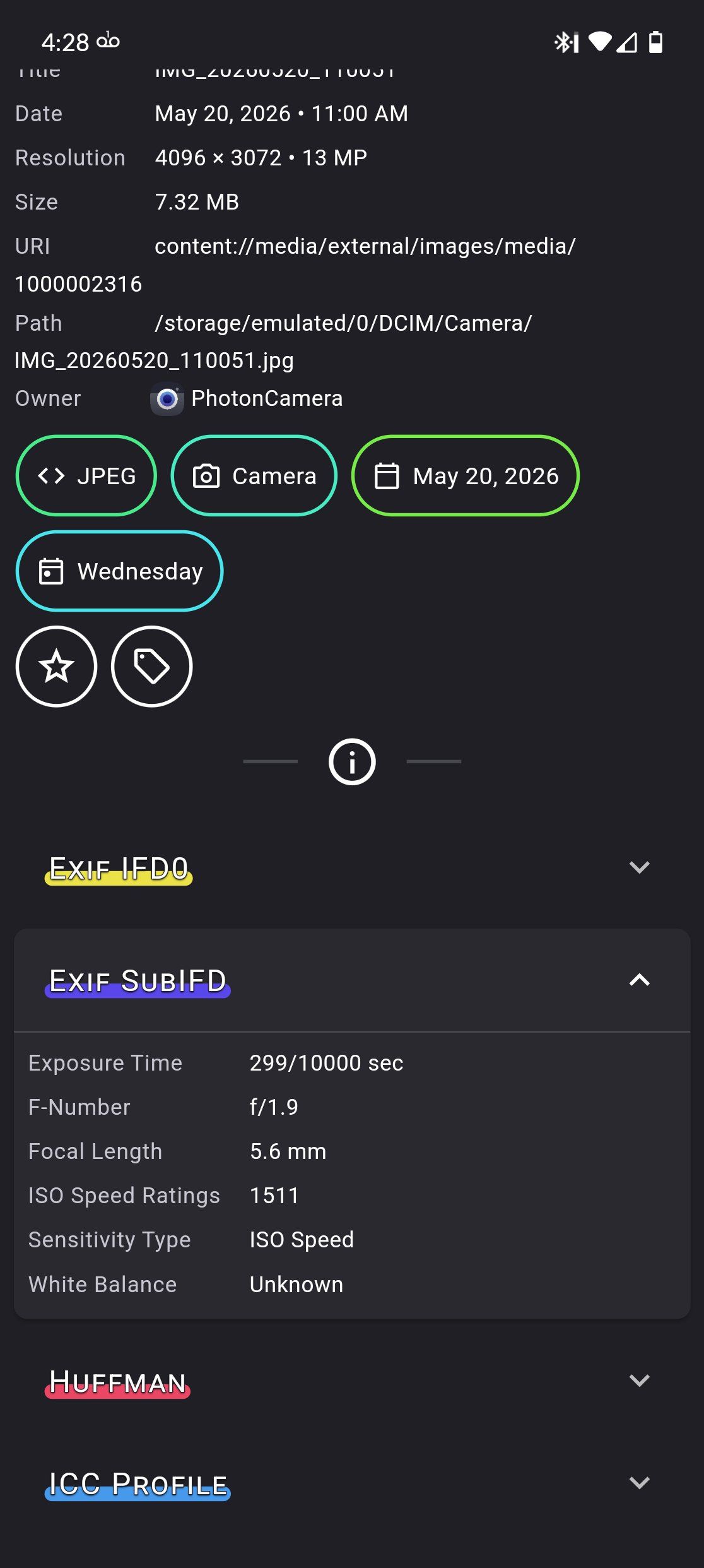Tap the PhotonCamera owner app icon

[x=167, y=399]
